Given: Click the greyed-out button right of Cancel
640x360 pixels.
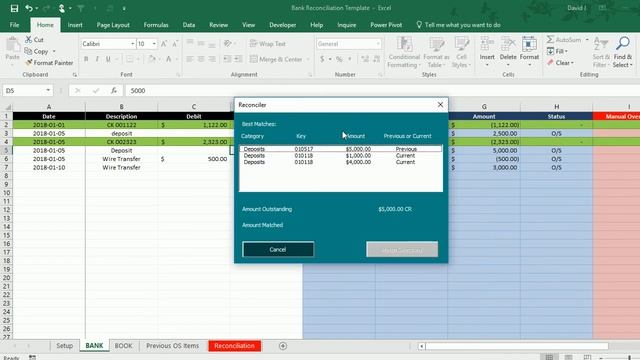Looking at the screenshot, I should [402, 249].
